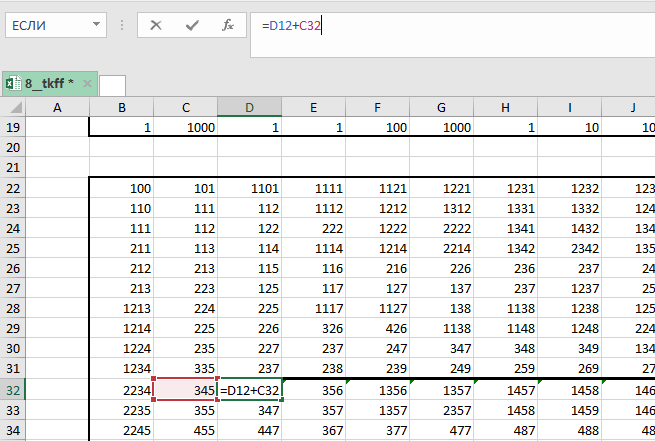Open the blank tab next to 8_tkff
This screenshot has height=441, width=655.
(x=113, y=85)
